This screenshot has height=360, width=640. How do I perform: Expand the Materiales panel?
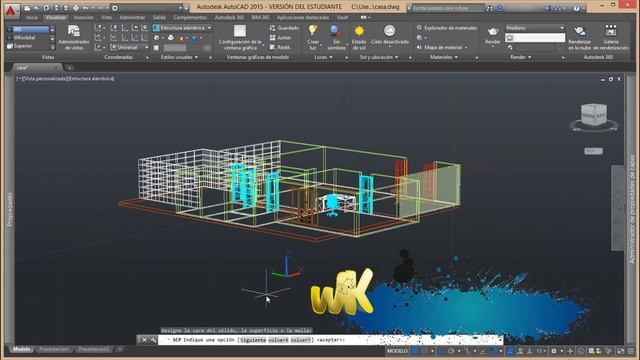click(x=444, y=57)
